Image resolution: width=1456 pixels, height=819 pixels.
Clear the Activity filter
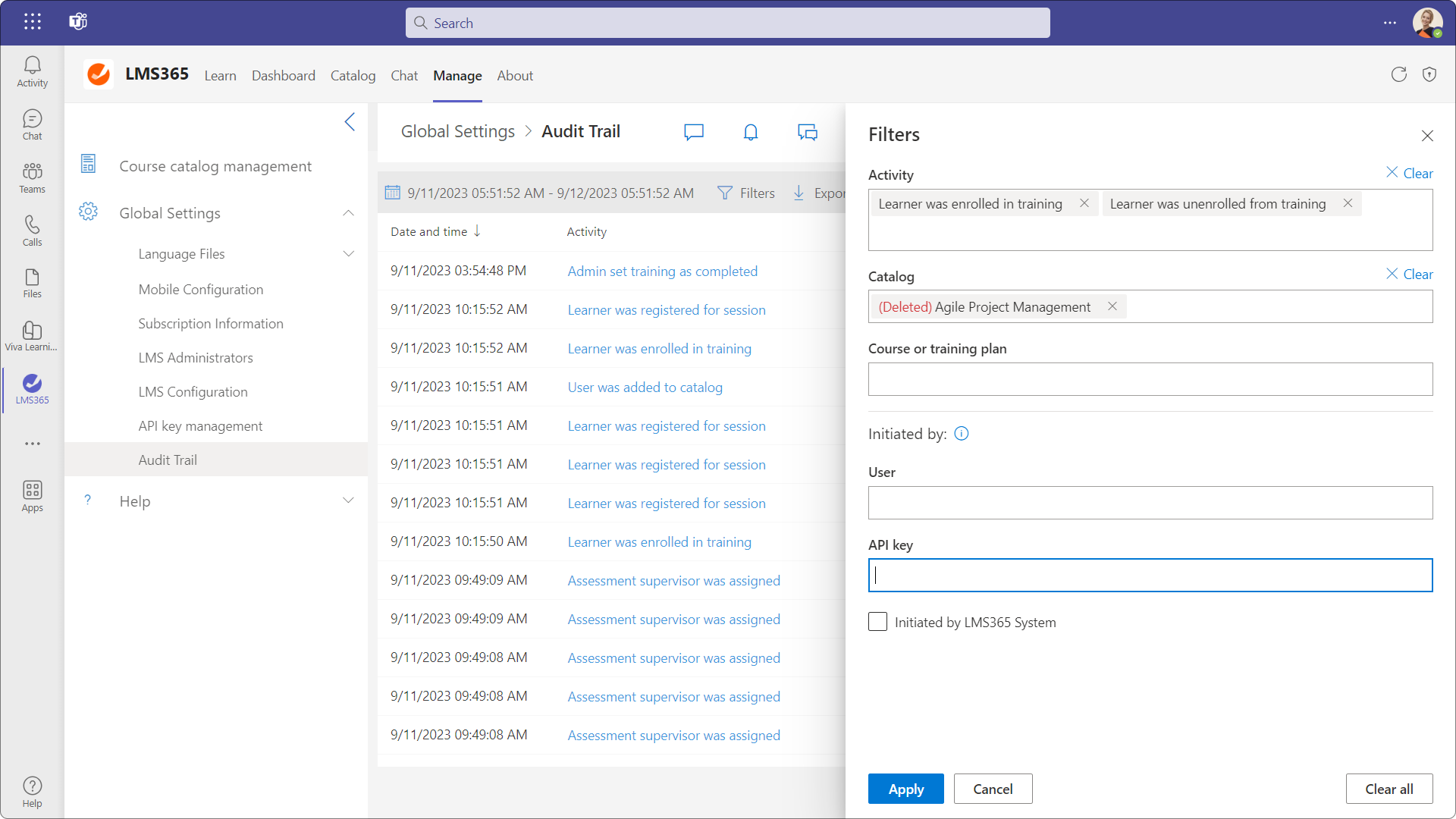(x=1409, y=173)
